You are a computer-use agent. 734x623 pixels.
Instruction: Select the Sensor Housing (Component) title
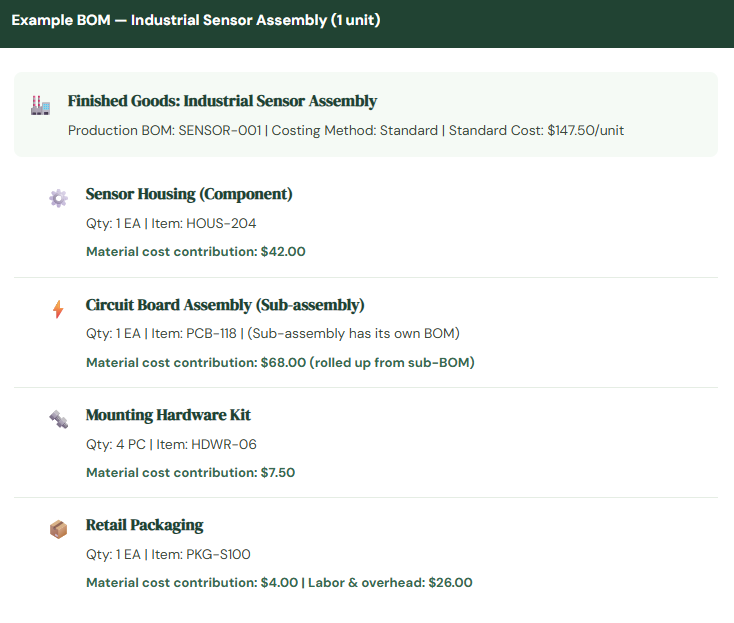(x=189, y=194)
